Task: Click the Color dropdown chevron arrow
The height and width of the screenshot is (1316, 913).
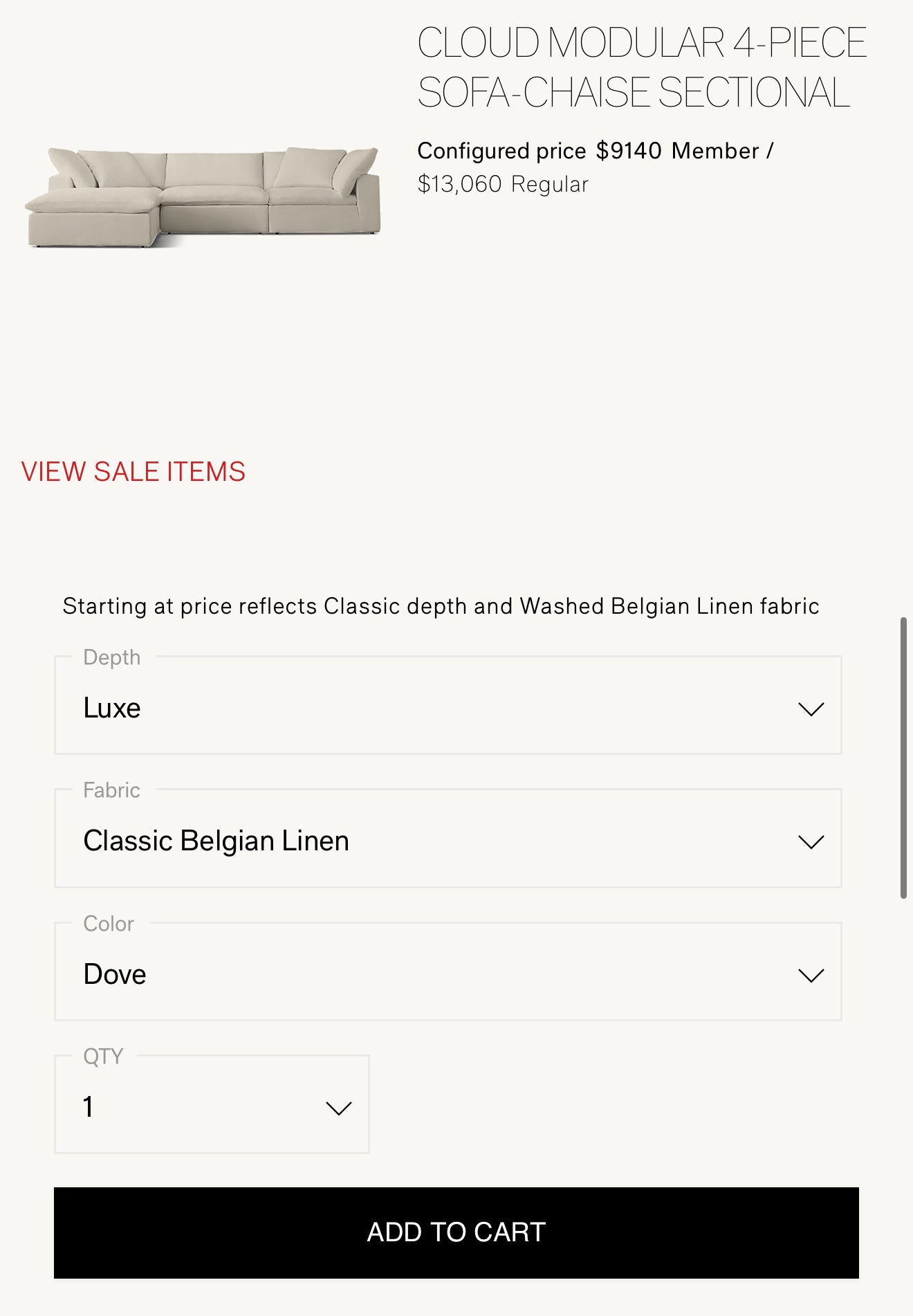Action: [x=811, y=976]
